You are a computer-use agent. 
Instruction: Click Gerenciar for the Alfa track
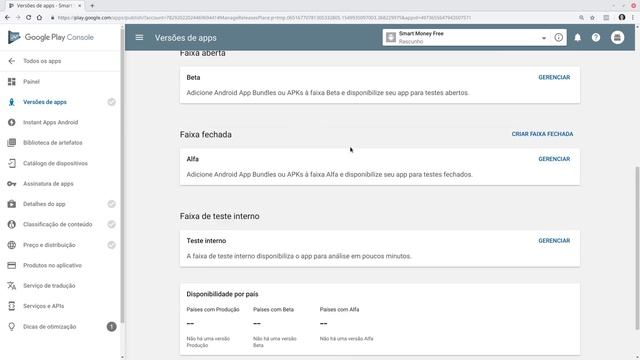[x=554, y=159]
